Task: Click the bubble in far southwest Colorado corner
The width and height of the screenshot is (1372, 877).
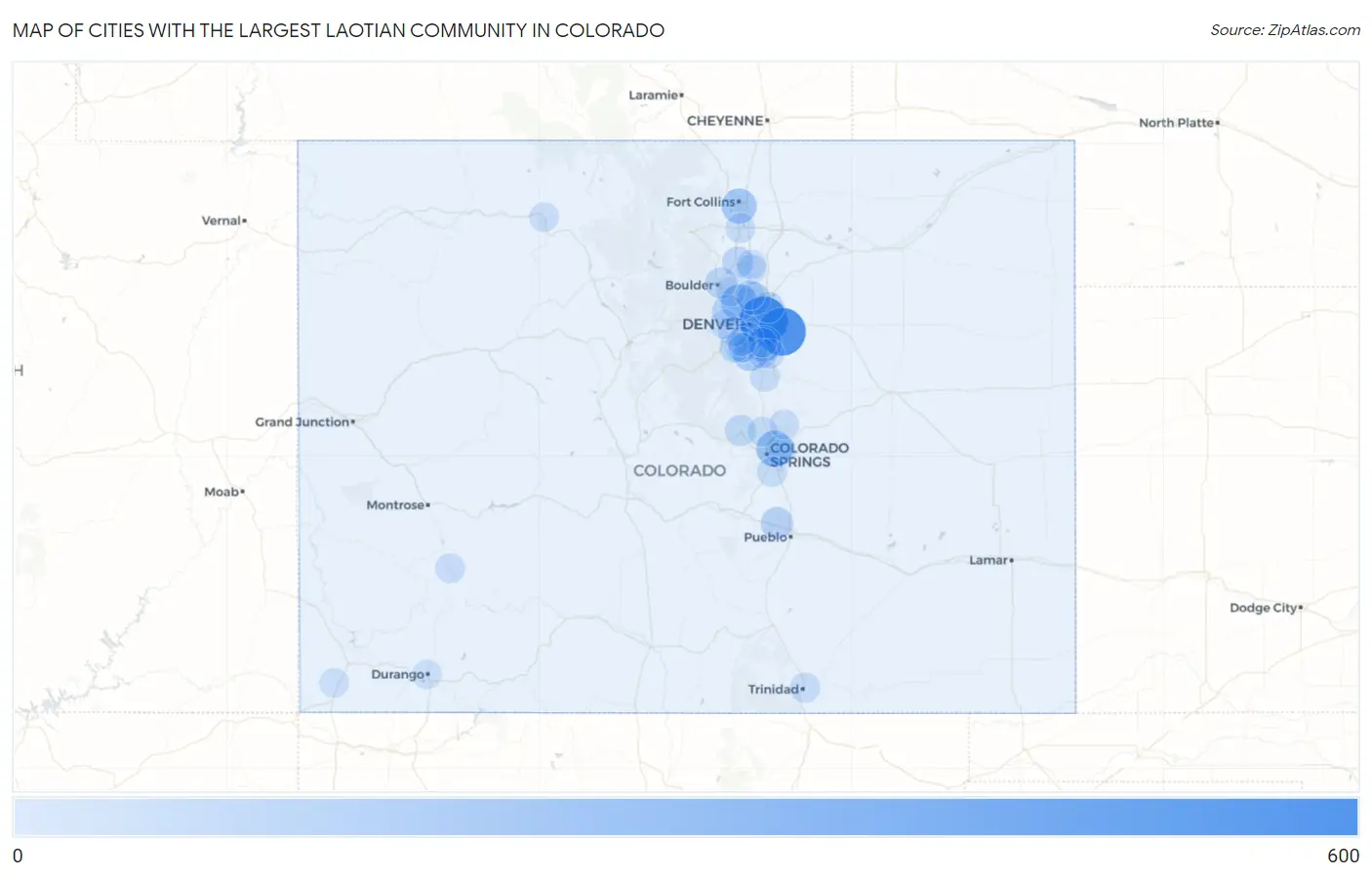Action: [x=334, y=683]
